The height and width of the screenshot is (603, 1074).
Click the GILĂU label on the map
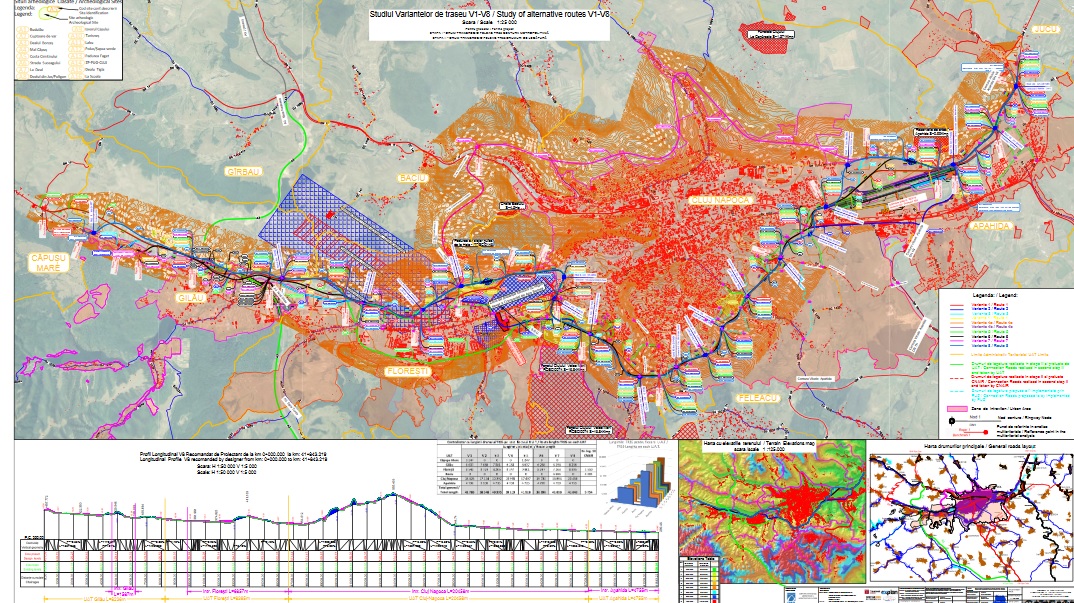point(190,298)
